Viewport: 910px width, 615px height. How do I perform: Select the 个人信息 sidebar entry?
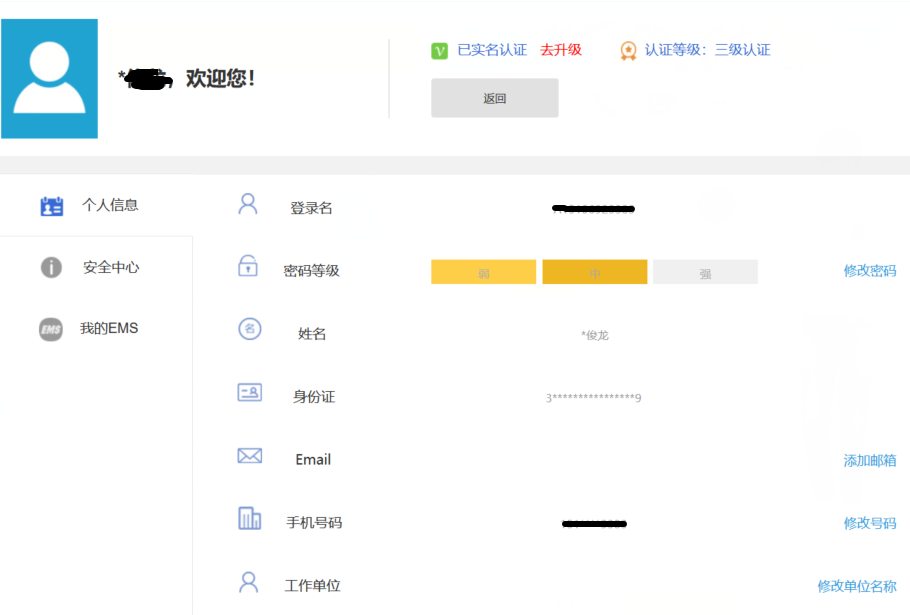[110, 205]
